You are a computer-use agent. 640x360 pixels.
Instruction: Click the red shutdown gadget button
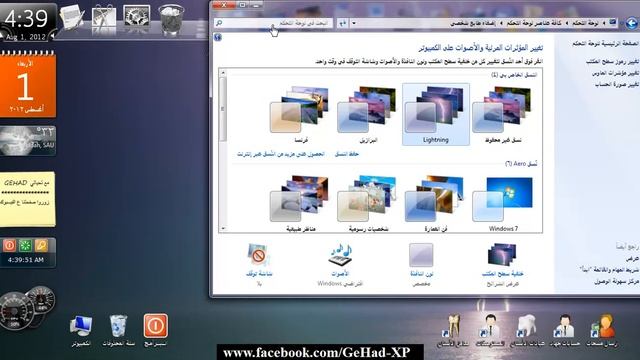9,245
